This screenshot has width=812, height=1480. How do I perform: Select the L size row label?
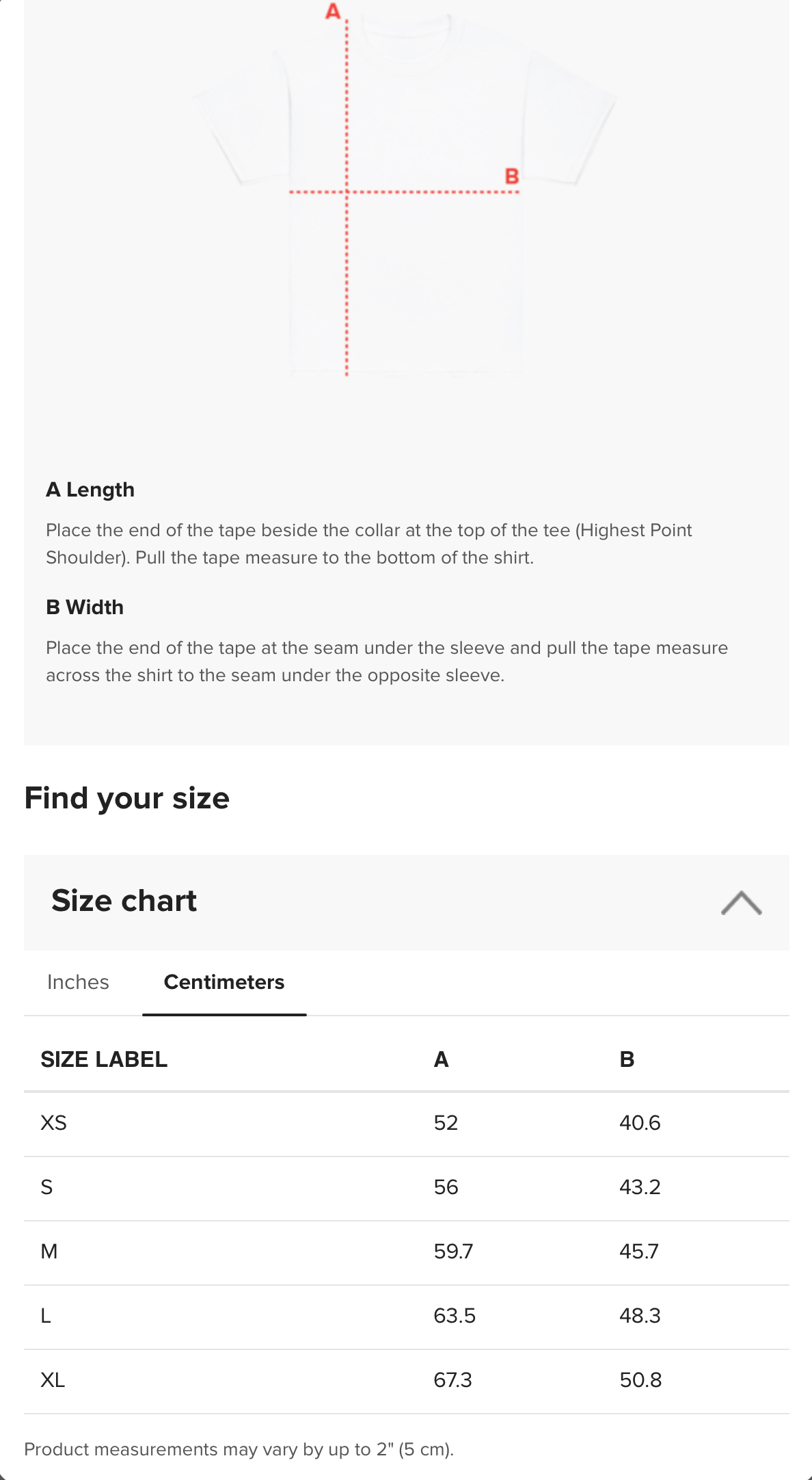pos(46,1316)
